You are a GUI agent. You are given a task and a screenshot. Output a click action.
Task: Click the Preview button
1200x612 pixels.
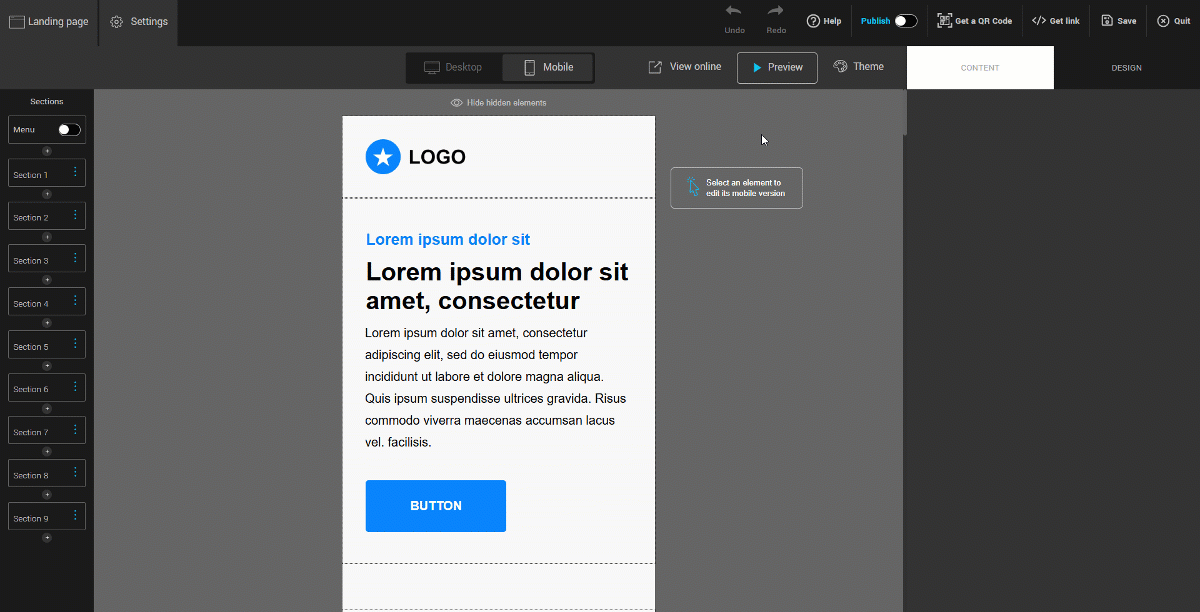(777, 68)
